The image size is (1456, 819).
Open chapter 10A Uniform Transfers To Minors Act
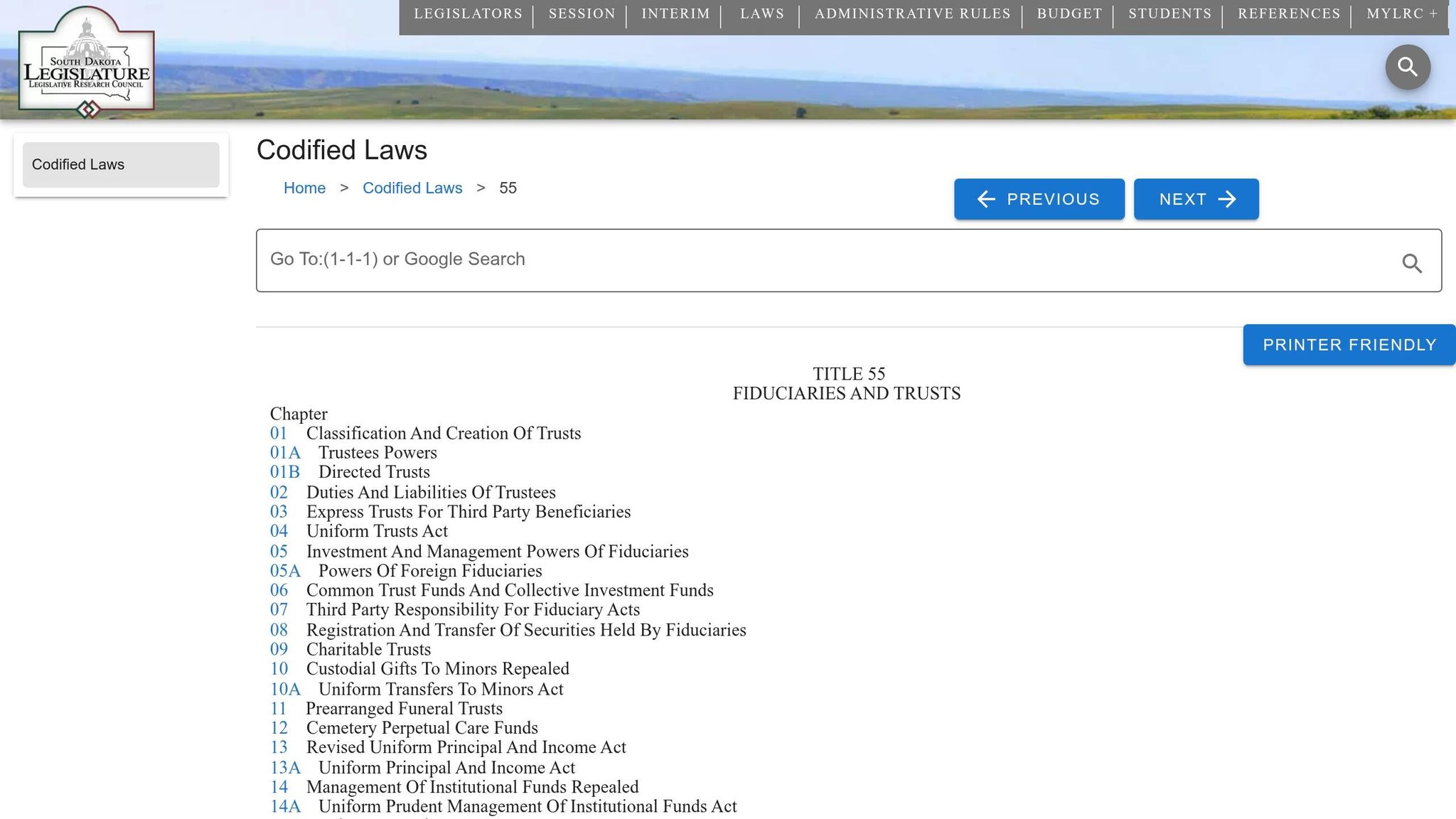pos(285,690)
